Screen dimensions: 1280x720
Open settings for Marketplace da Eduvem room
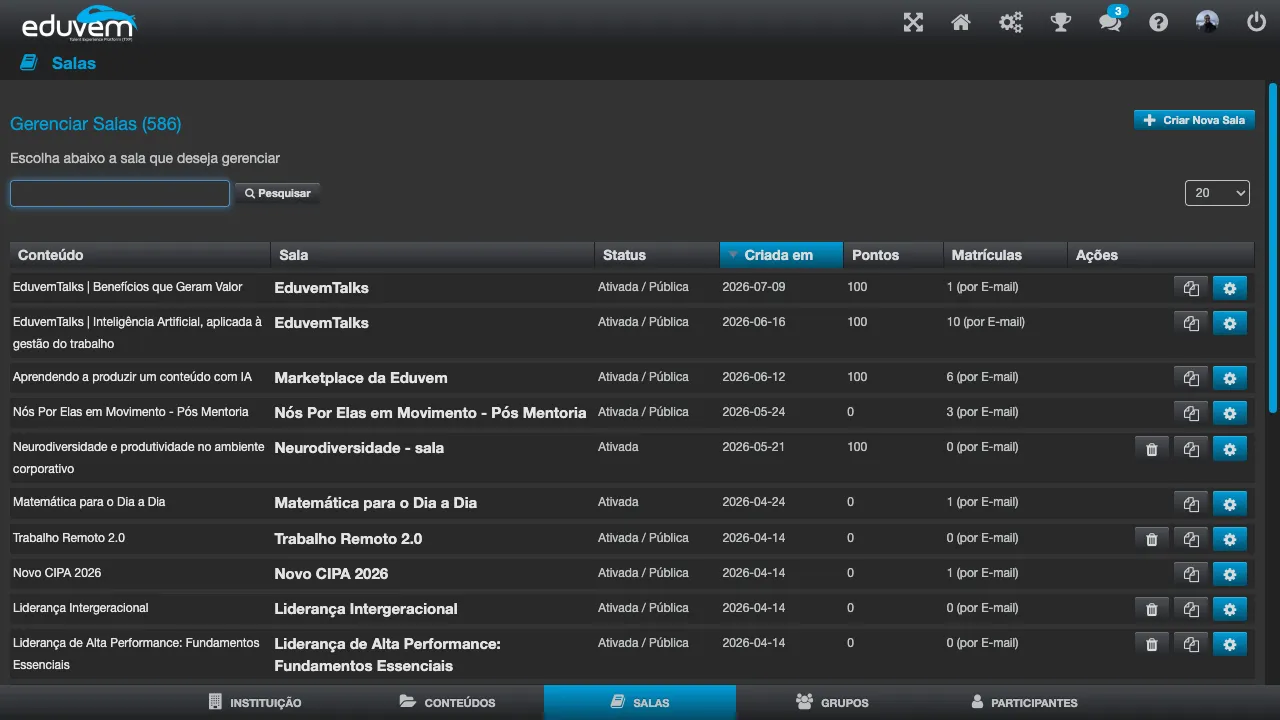pyautogui.click(x=1230, y=378)
